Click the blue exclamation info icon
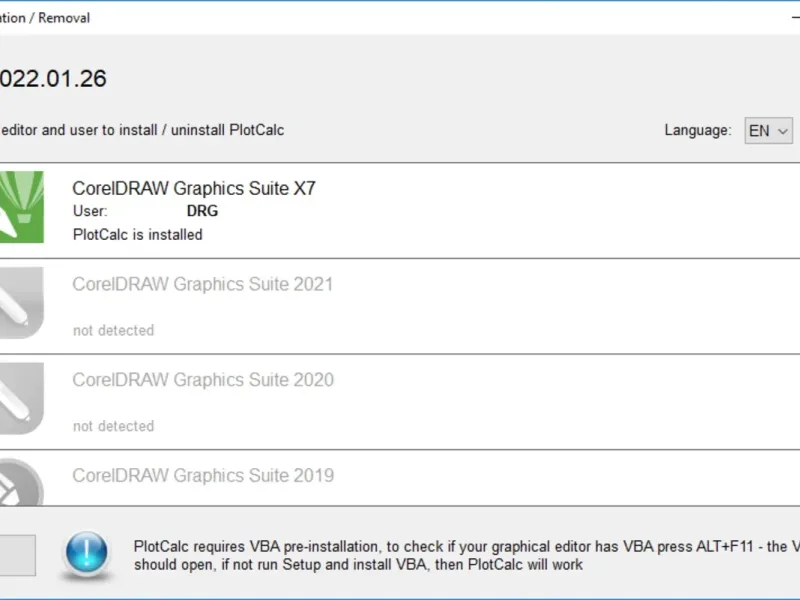 point(87,555)
